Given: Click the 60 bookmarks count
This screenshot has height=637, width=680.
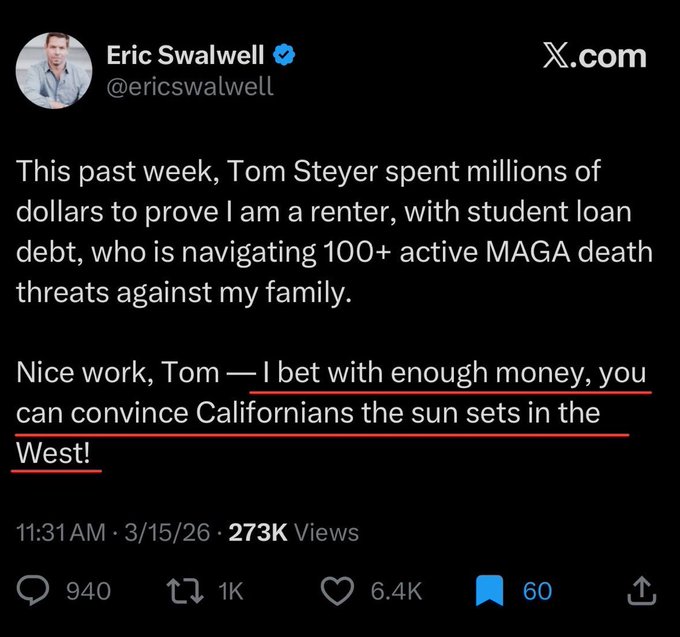Looking at the screenshot, I should (x=538, y=591).
